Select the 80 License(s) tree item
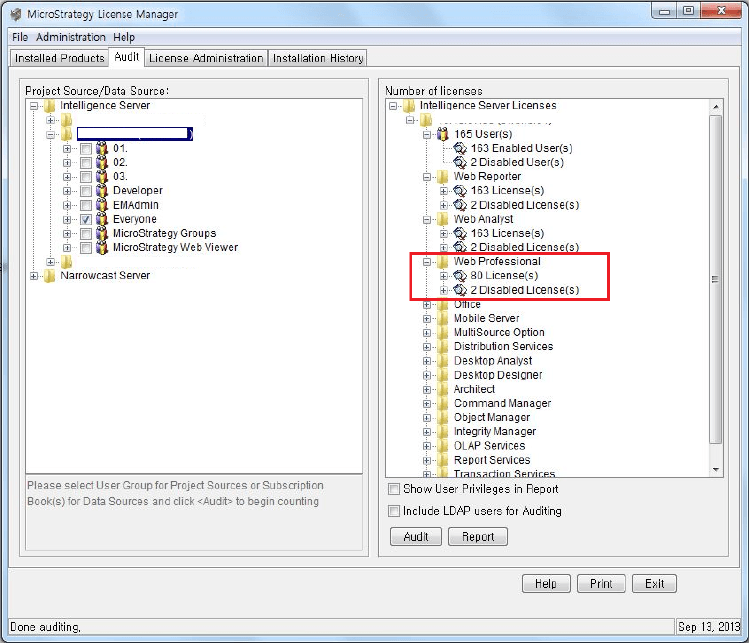This screenshot has width=749, height=643. (504, 276)
